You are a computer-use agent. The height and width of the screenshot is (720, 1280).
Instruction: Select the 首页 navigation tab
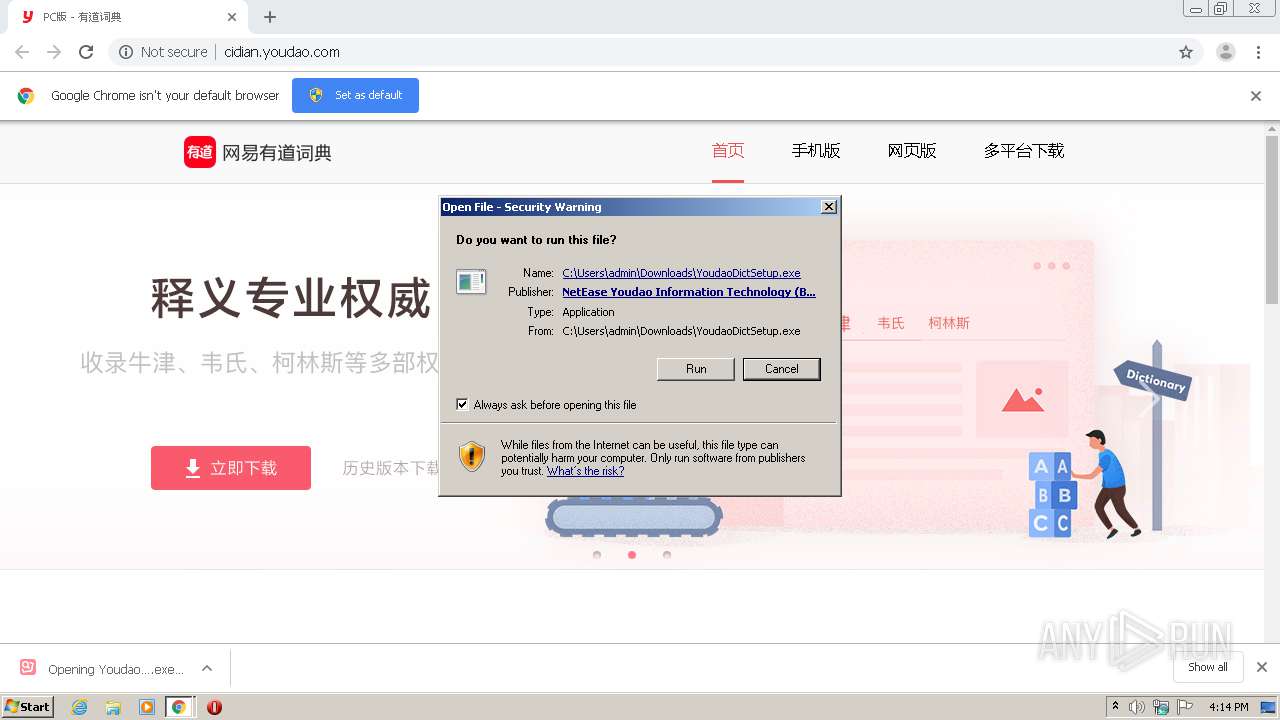728,151
